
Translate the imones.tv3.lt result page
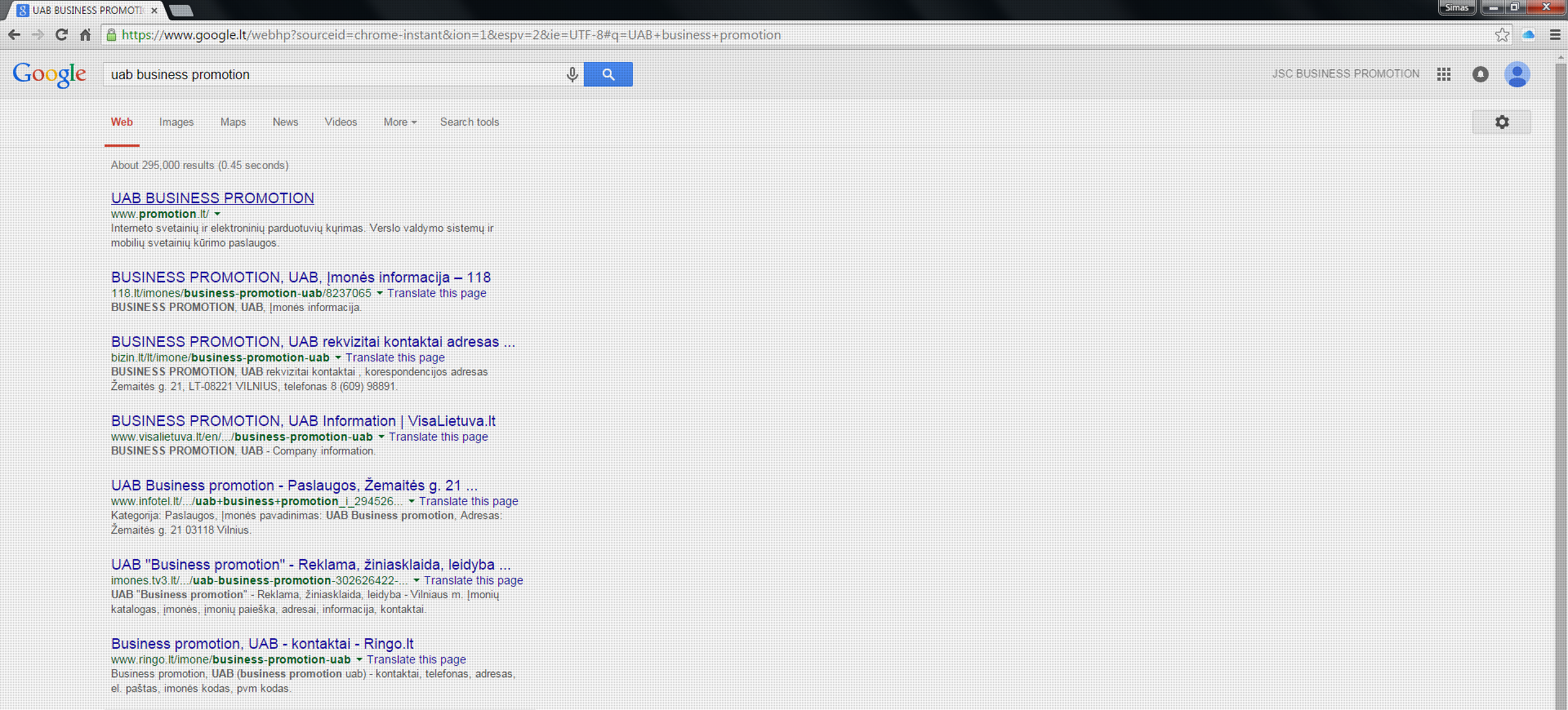(474, 580)
